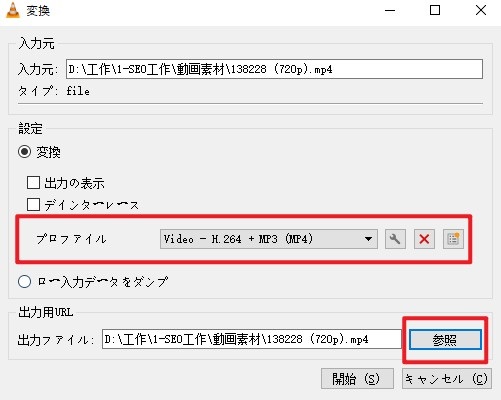Click the タイプ: file text
This screenshot has width=501, height=400.
[54, 91]
